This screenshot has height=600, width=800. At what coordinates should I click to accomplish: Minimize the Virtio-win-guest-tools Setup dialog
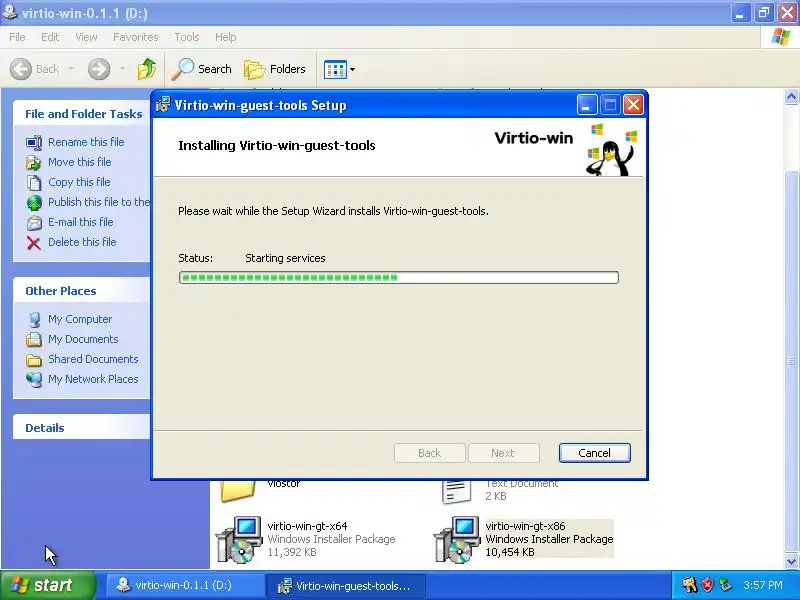coord(587,105)
